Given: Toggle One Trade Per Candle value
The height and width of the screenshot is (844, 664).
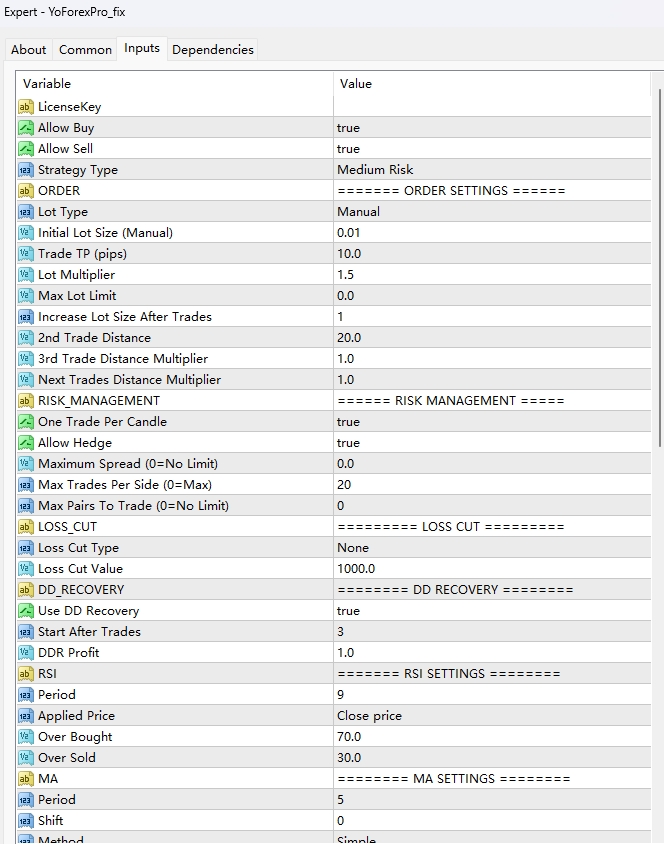Looking at the screenshot, I should tap(492, 421).
